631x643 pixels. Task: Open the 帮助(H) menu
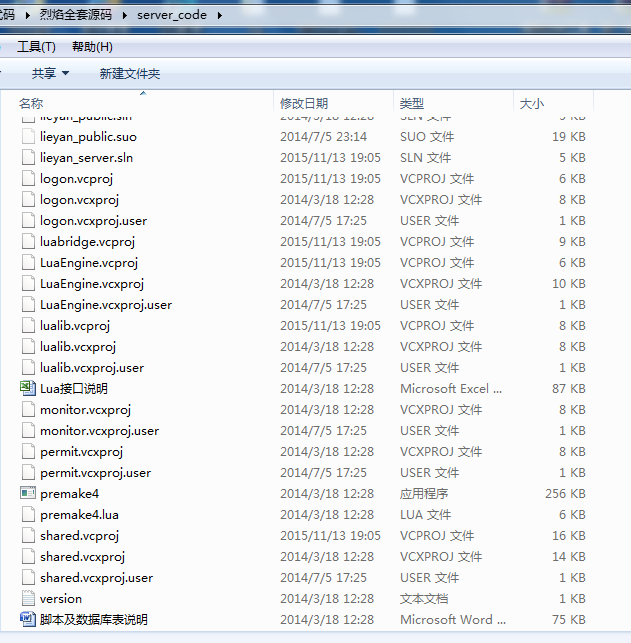pos(92,47)
